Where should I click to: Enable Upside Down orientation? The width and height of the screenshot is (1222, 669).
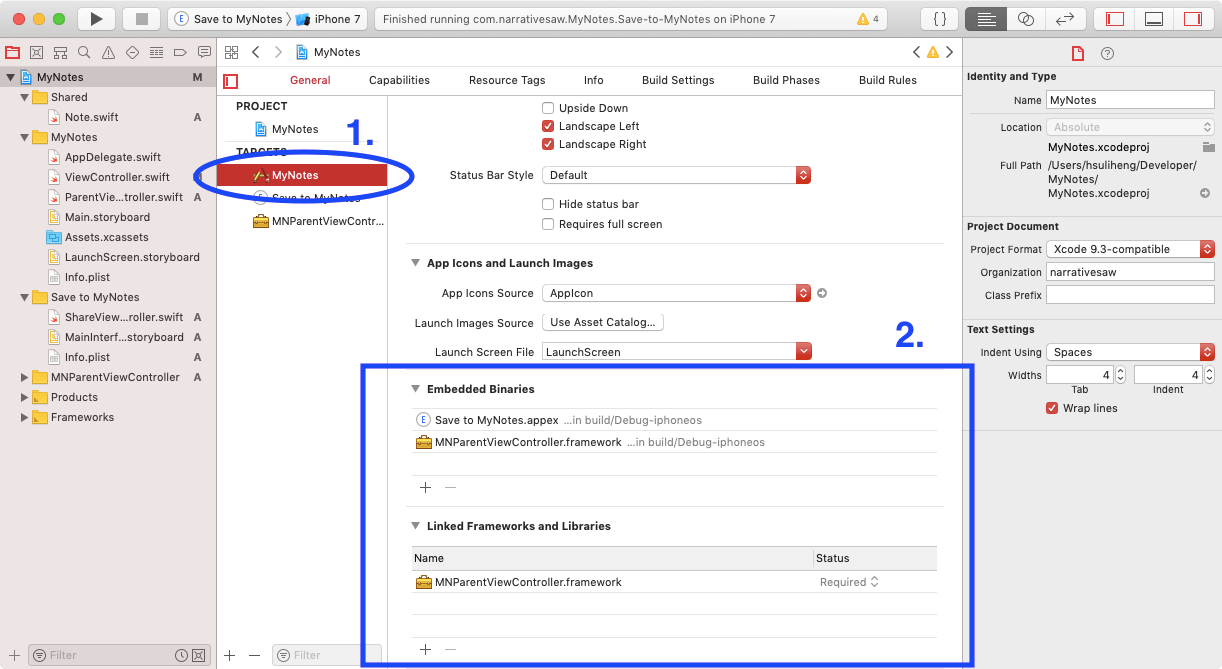(x=548, y=108)
